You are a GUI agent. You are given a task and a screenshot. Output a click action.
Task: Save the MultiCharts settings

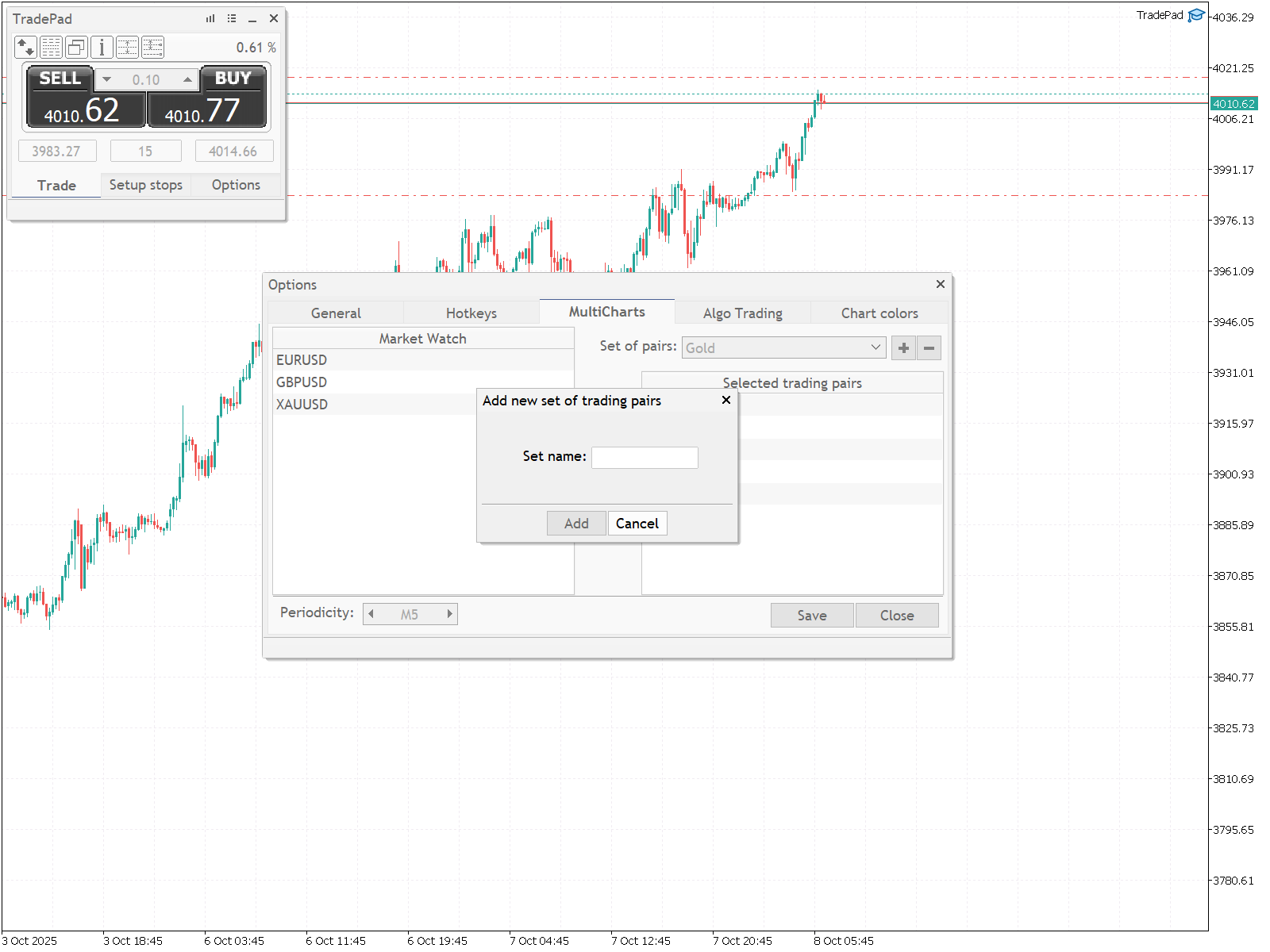point(812,616)
